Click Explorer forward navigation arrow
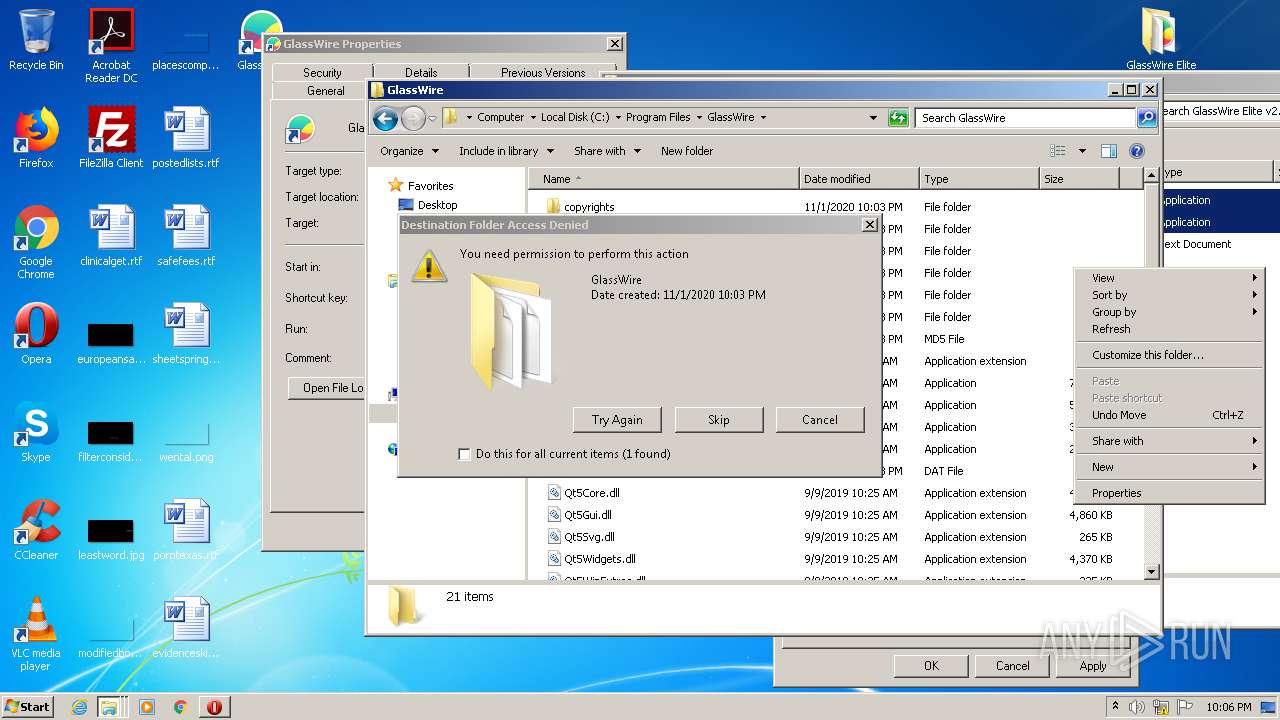The height and width of the screenshot is (720, 1280). point(413,119)
